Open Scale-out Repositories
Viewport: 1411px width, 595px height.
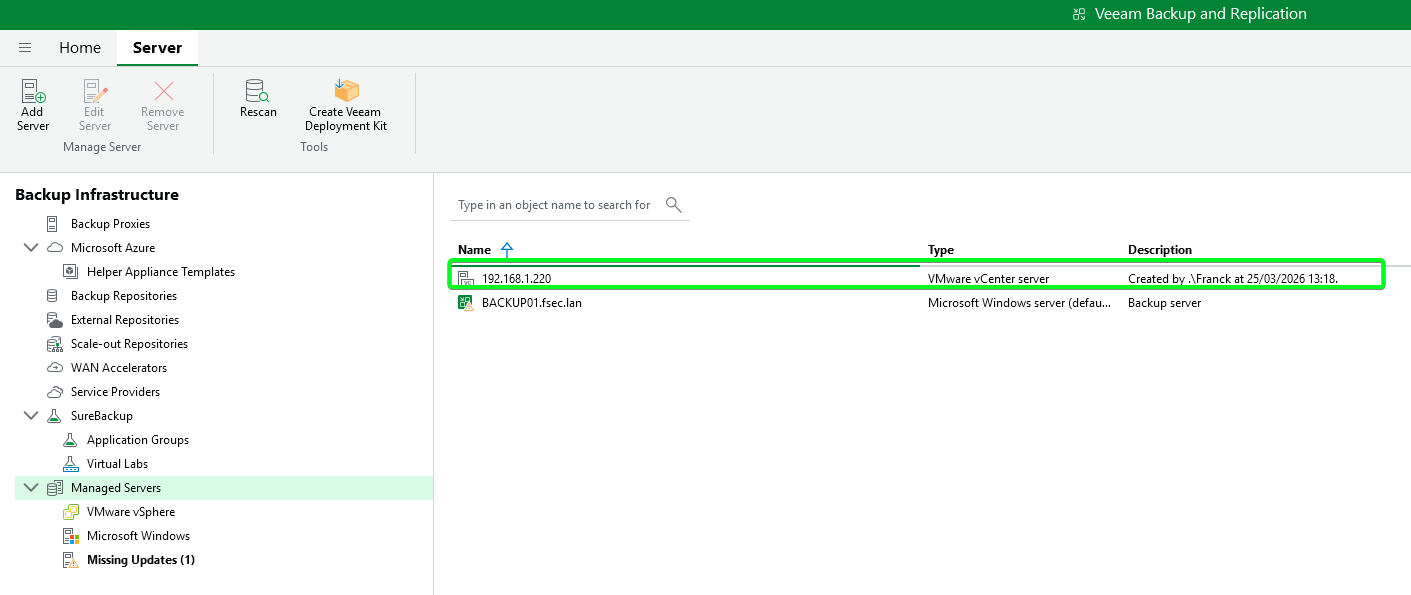point(129,344)
